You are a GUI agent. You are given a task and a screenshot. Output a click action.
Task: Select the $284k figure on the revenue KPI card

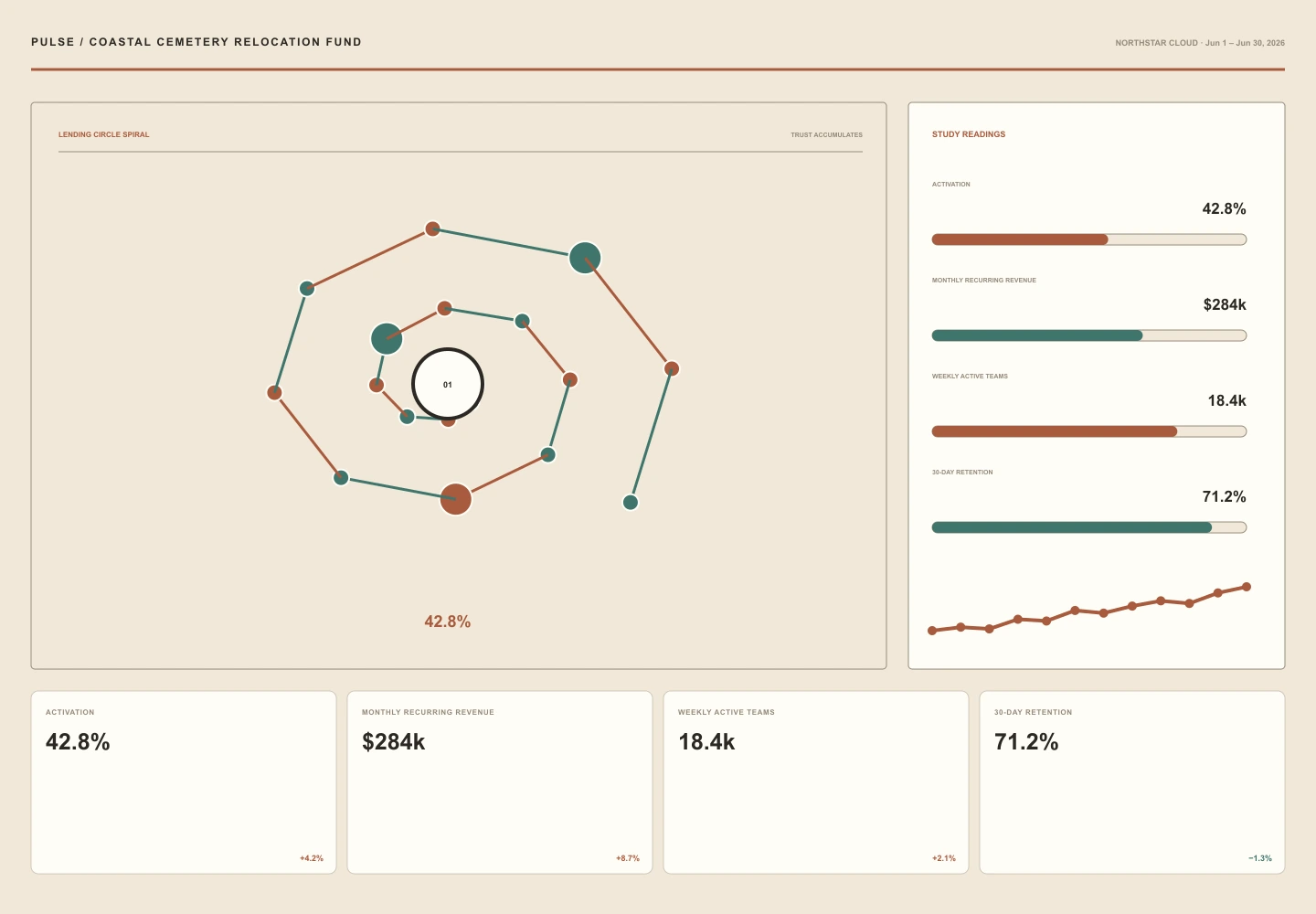pyautogui.click(x=394, y=741)
